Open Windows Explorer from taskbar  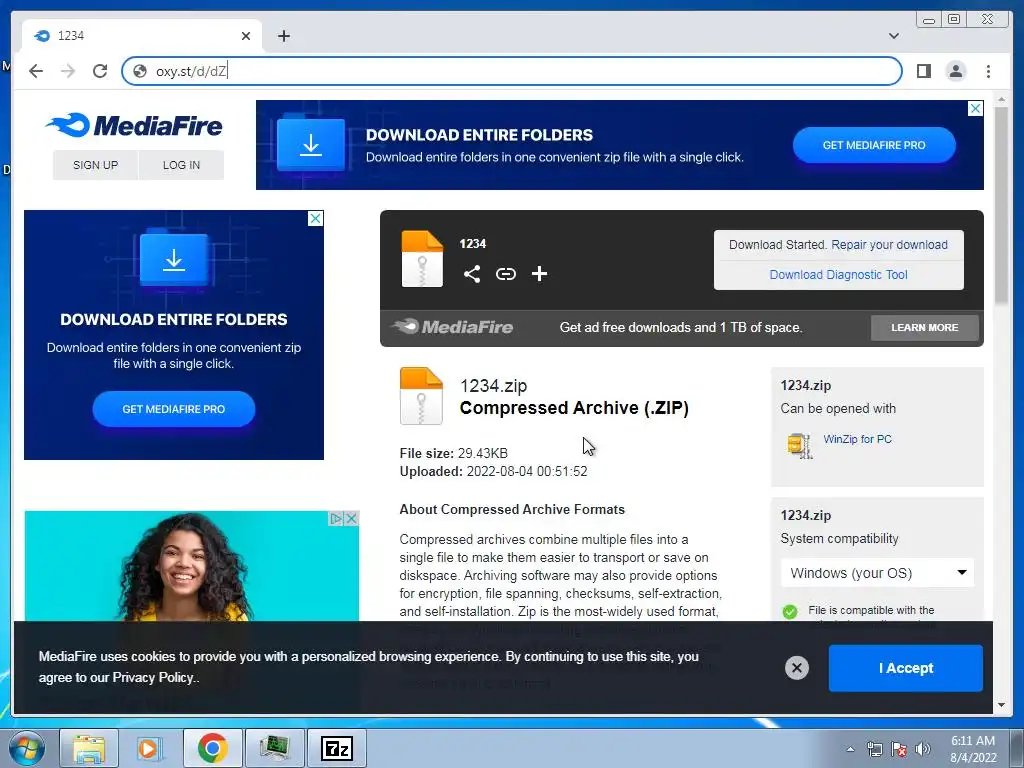[x=89, y=748]
